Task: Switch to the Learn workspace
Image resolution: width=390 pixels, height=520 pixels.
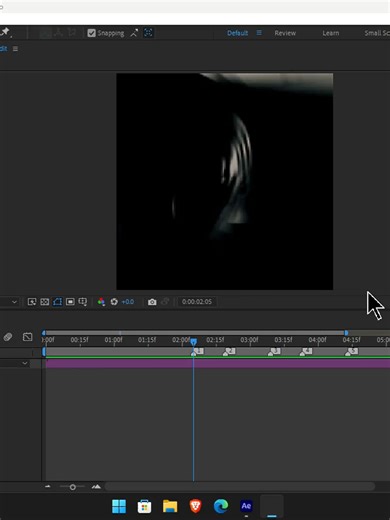Action: [331, 33]
